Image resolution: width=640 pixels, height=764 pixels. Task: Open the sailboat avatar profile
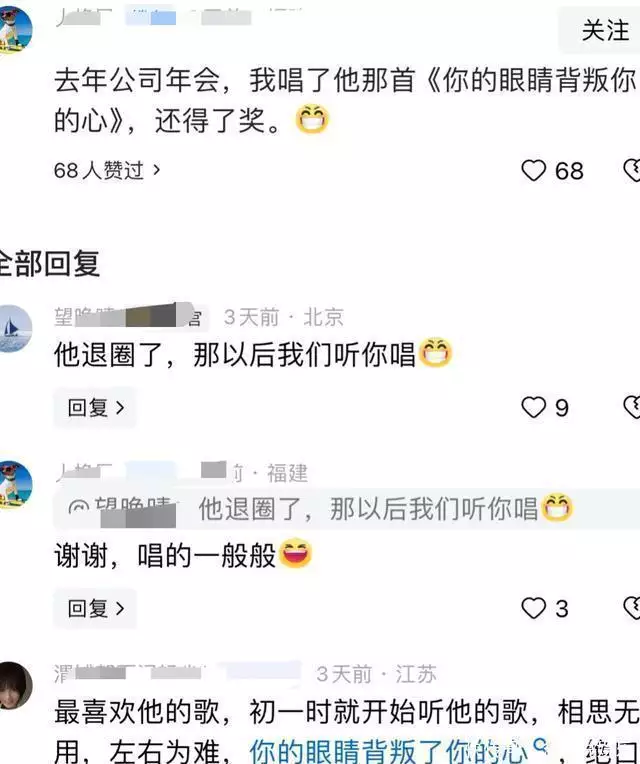click(x=14, y=328)
